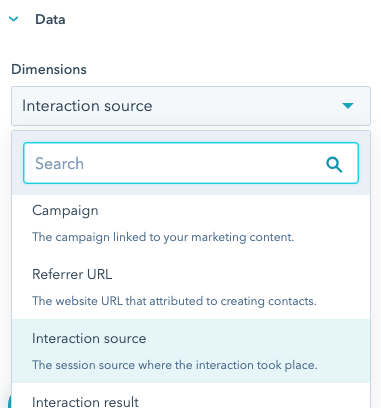The height and width of the screenshot is (408, 381).
Task: Click the magnifier search icon
Action: [x=334, y=164]
